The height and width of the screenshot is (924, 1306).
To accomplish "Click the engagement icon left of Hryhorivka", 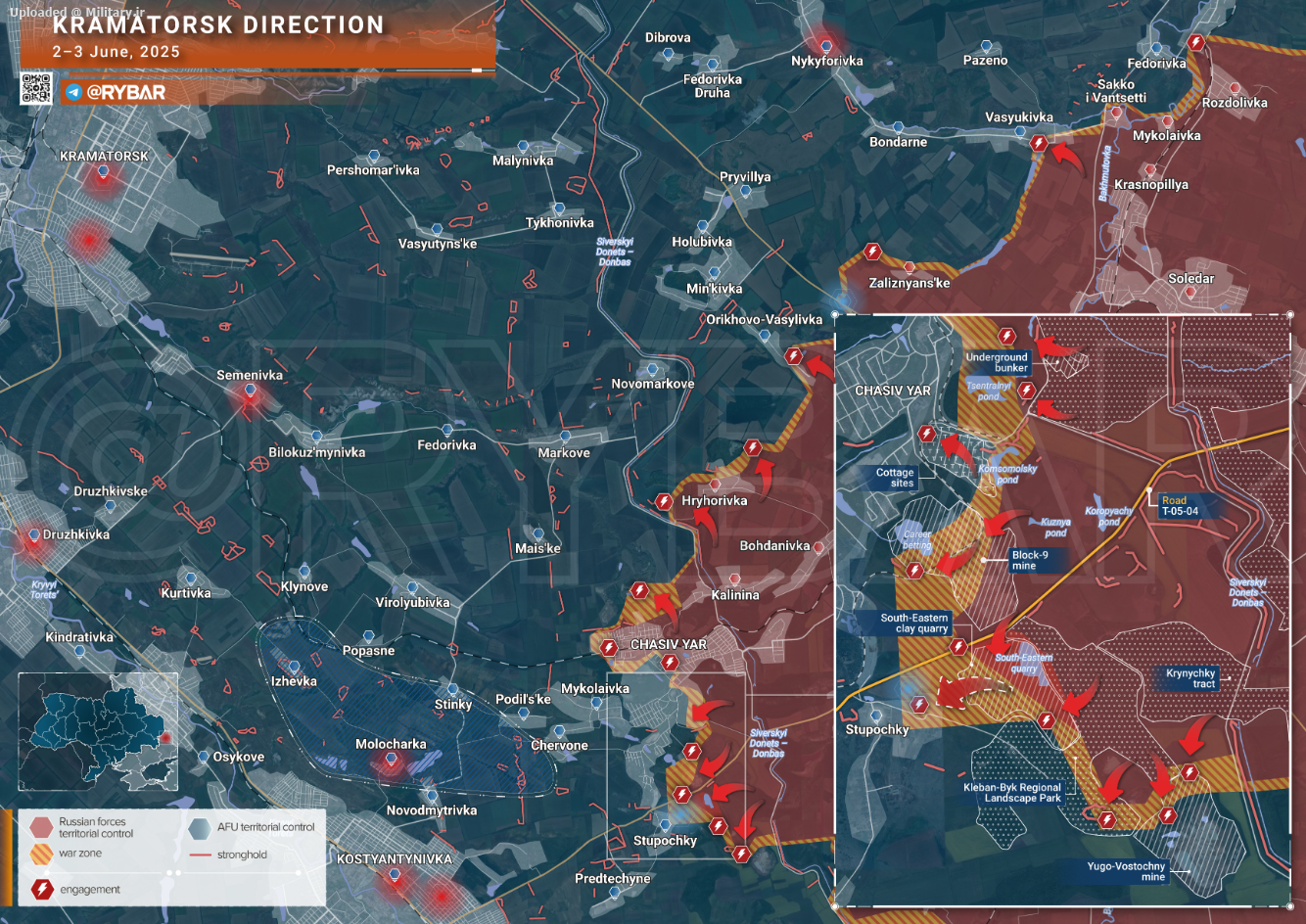I will [x=664, y=501].
